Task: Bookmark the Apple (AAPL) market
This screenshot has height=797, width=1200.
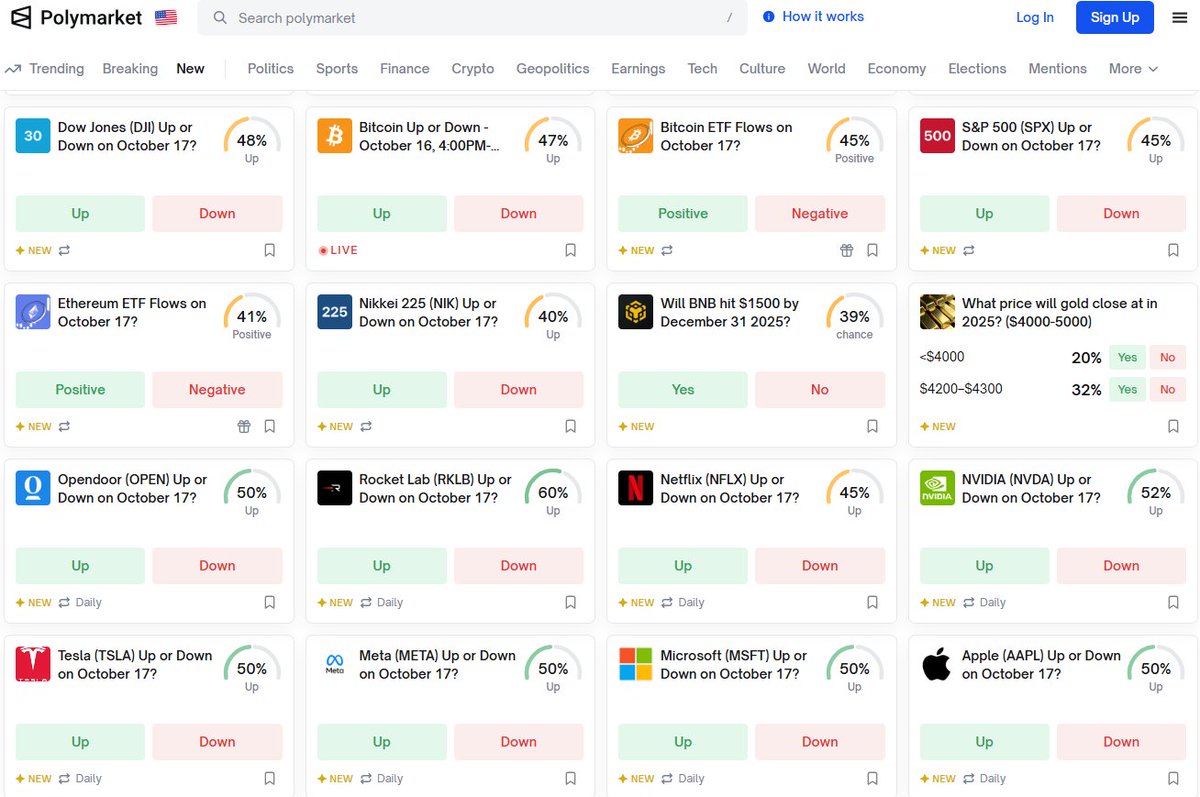Action: [x=1173, y=778]
